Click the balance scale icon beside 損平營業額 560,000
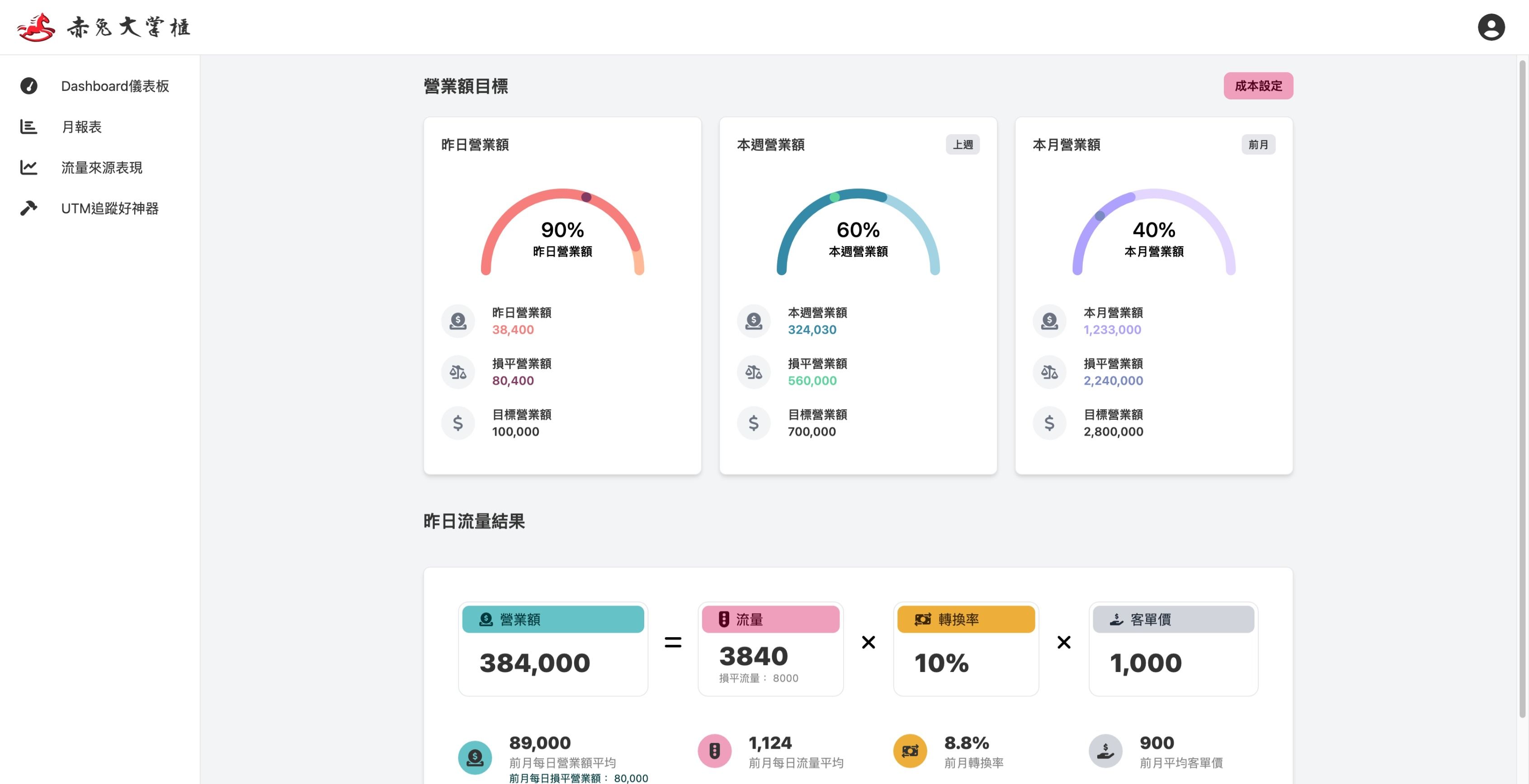 click(753, 372)
